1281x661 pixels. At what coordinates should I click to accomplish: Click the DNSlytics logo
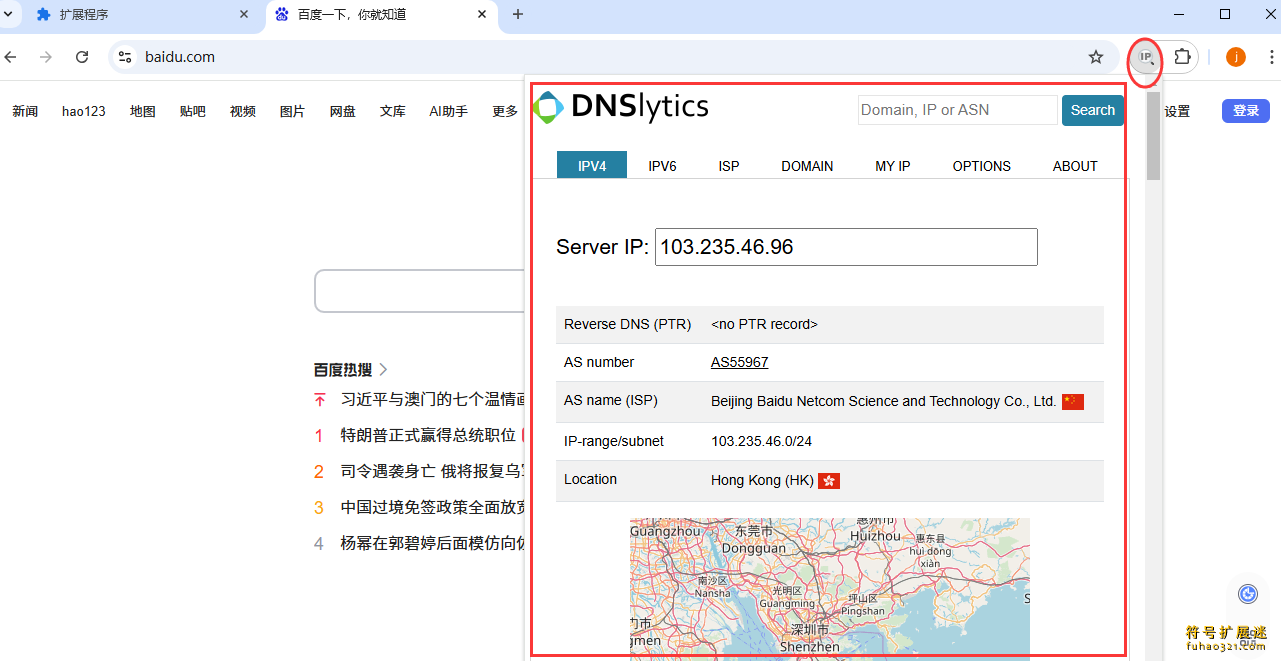coord(621,107)
